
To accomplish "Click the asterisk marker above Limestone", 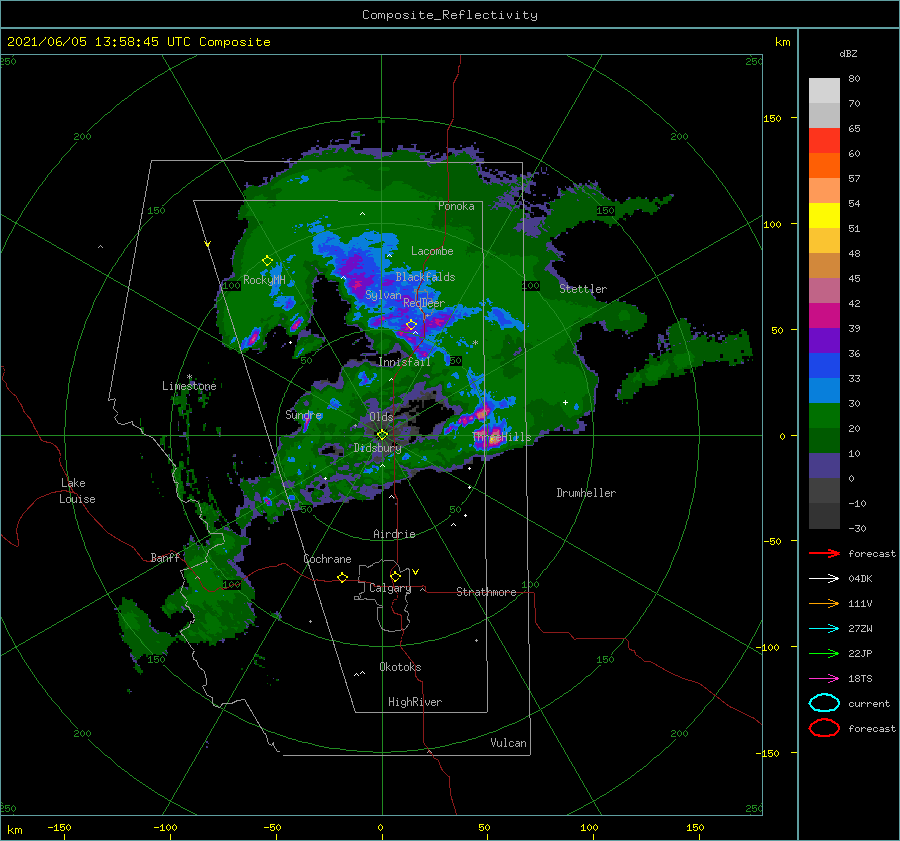I will click(189, 377).
